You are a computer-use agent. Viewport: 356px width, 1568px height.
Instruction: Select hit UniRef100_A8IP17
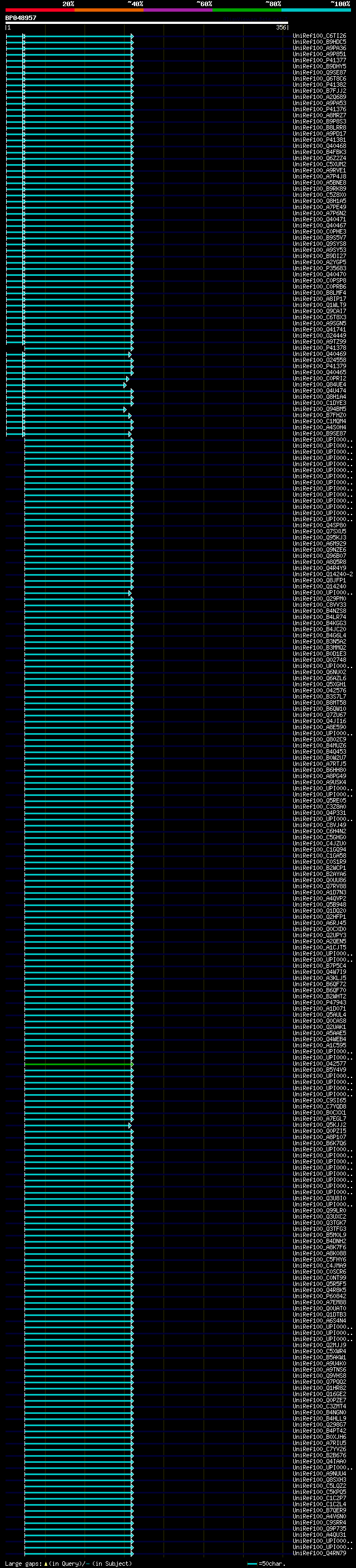[x=319, y=299]
